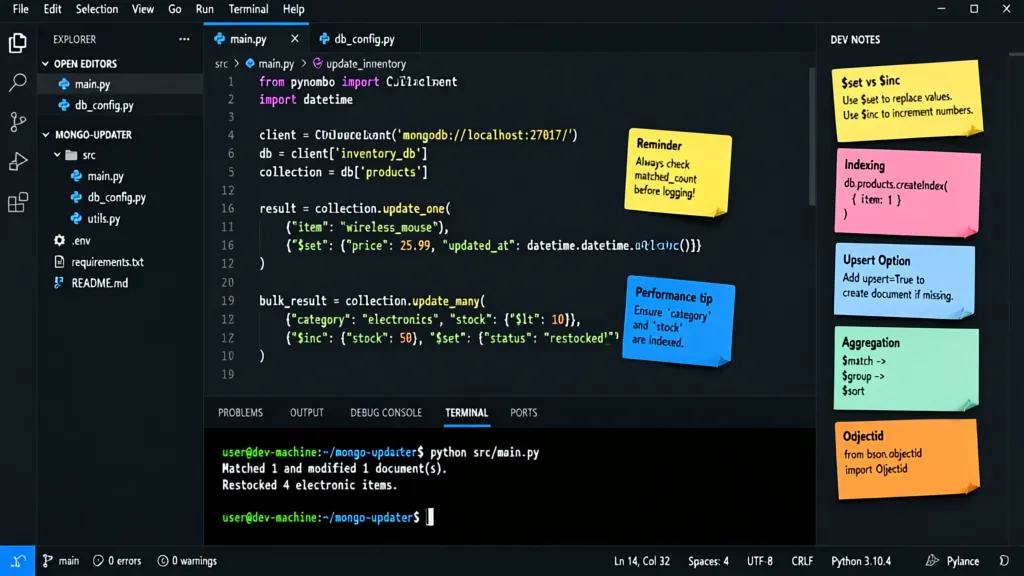Open the Explorer view in activity bar

point(18,43)
